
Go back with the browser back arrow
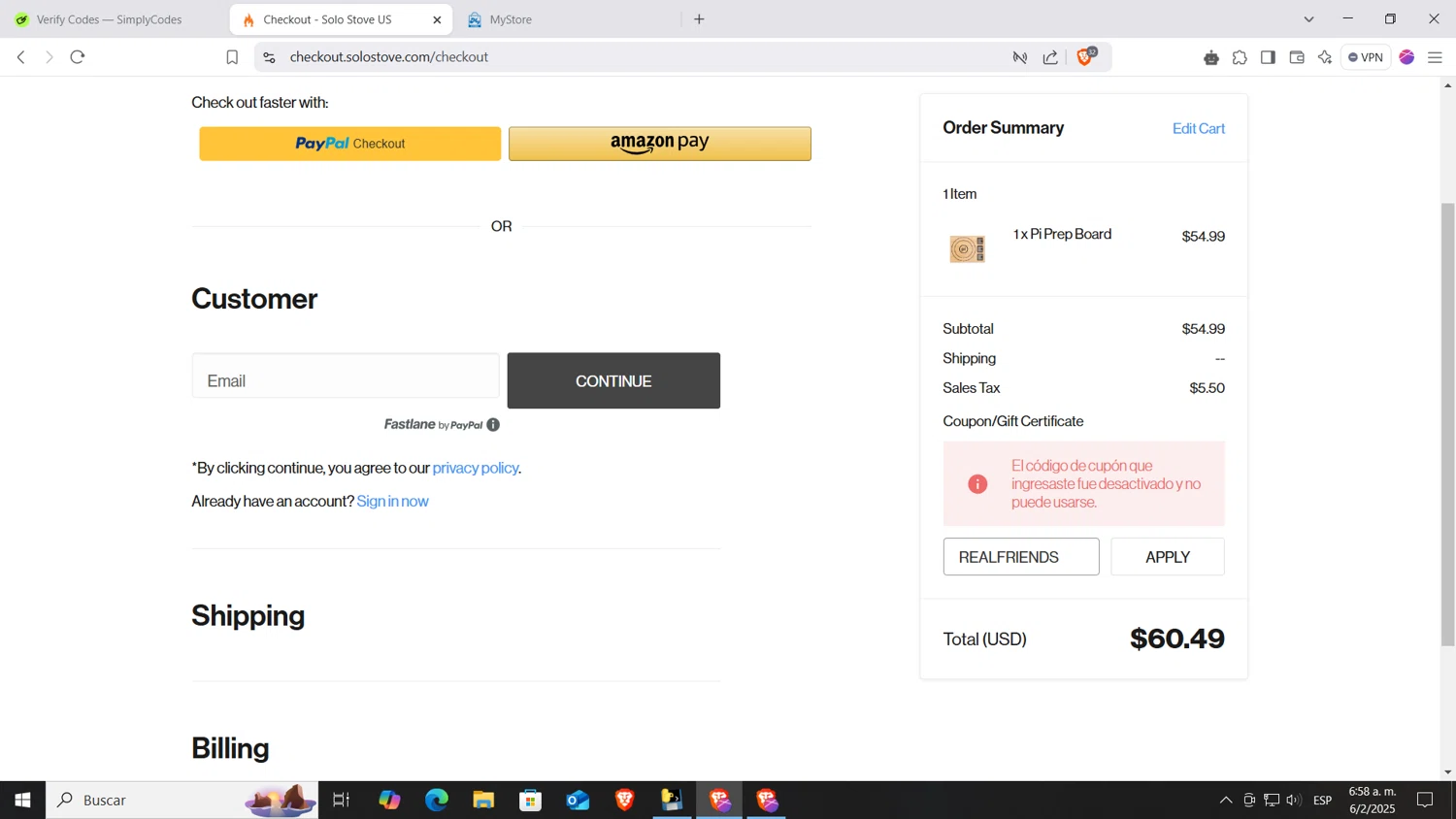[21, 57]
